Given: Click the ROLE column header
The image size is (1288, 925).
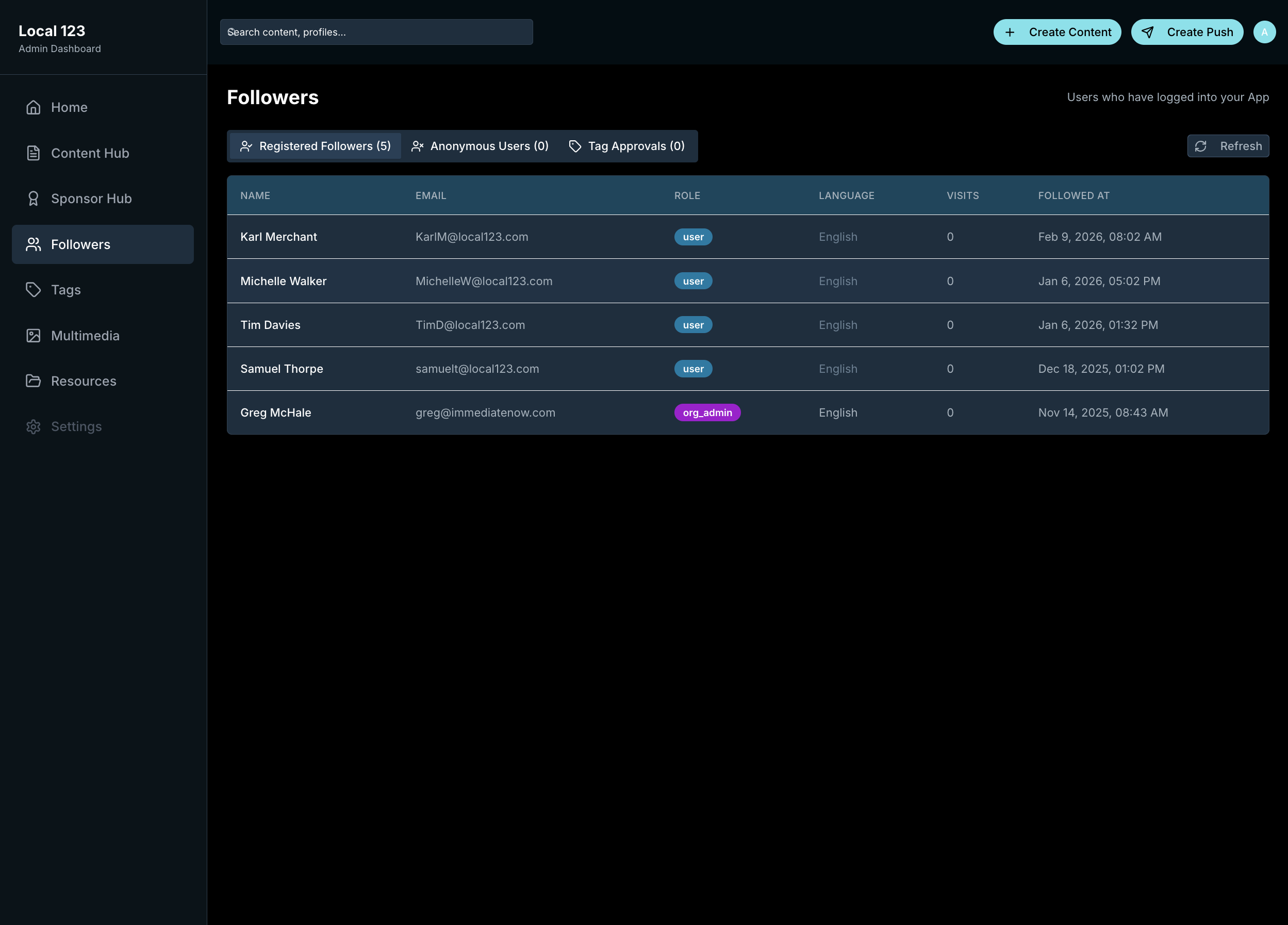Looking at the screenshot, I should pos(687,195).
